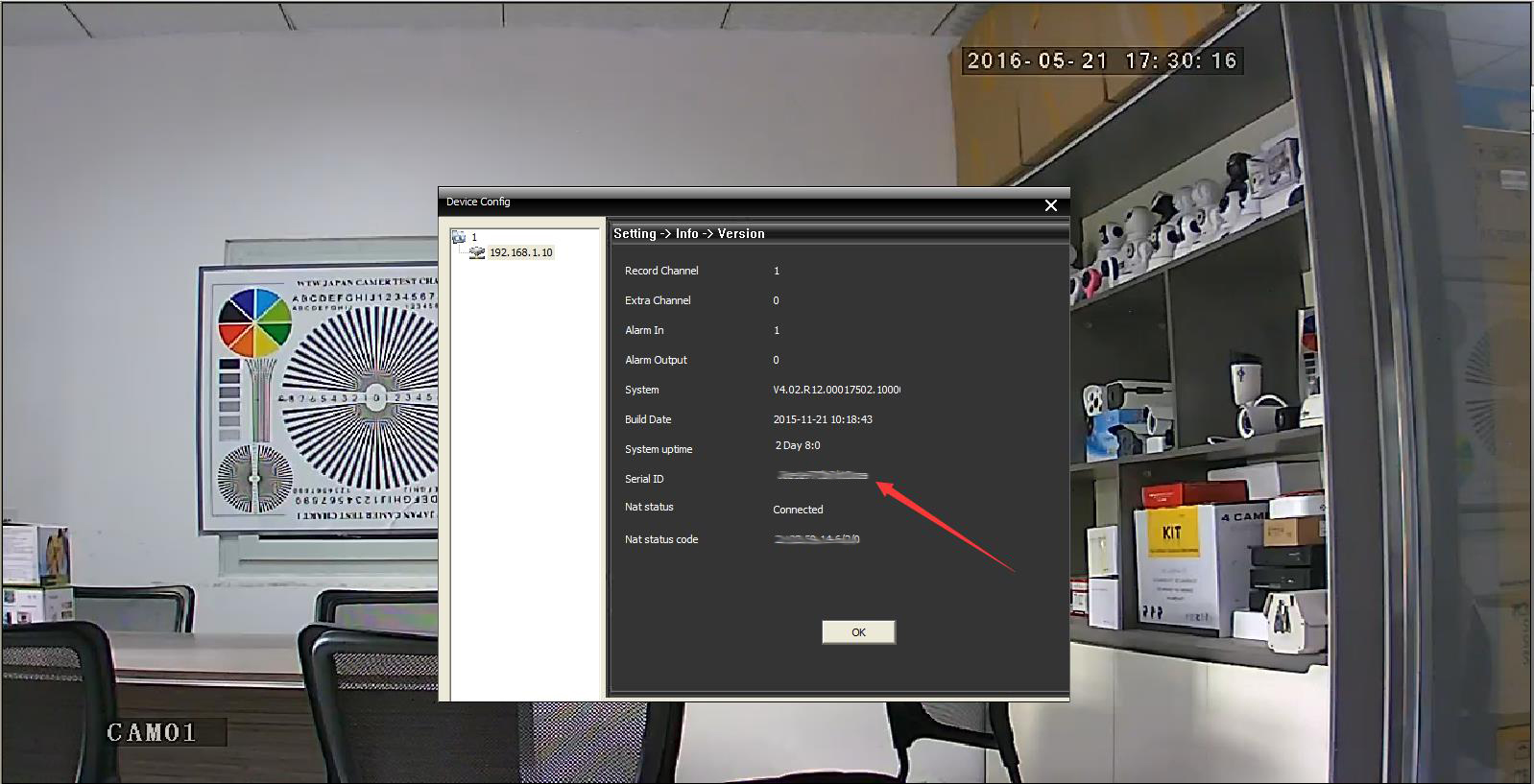Click the CAM01 channel label overlay
Viewport: 1534px width, 784px height.
152,733
